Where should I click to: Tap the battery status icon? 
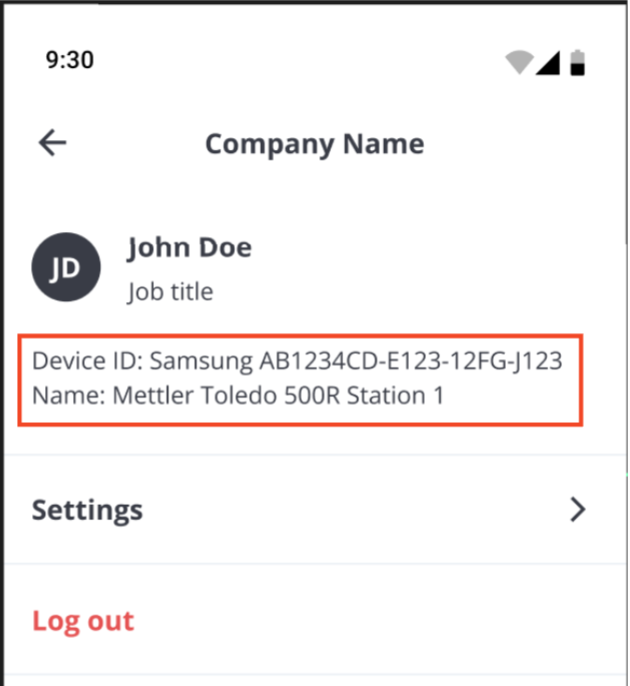click(x=577, y=62)
